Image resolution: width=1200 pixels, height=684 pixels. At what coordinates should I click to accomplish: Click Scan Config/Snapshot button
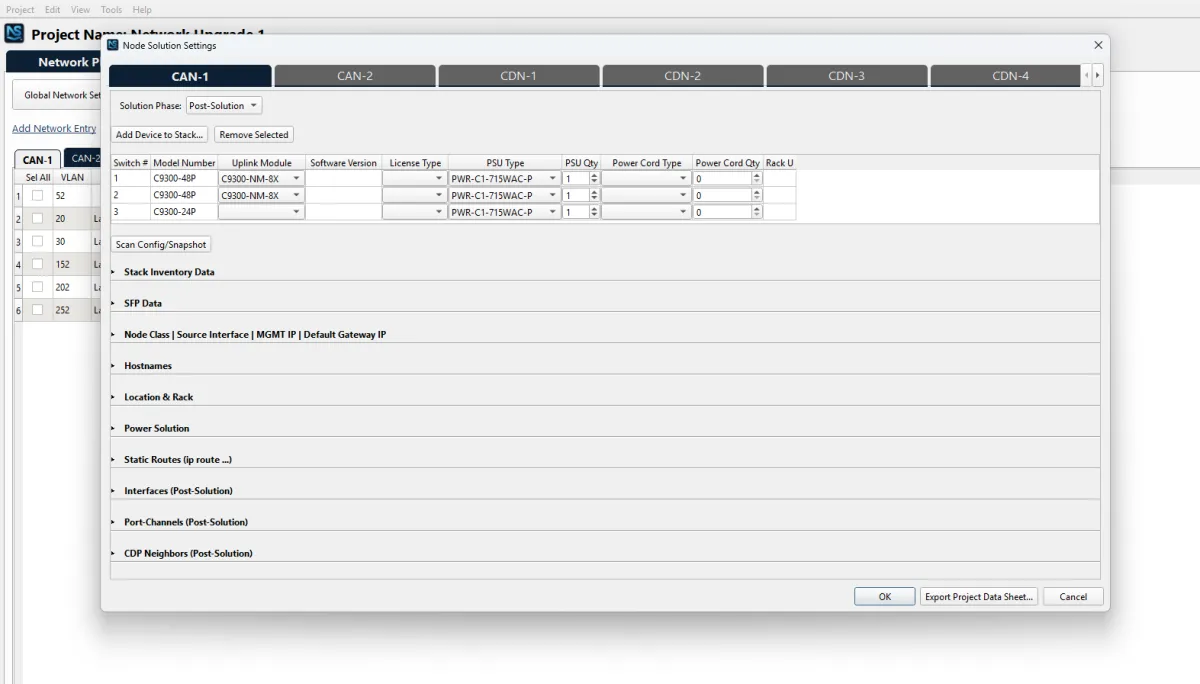click(x=161, y=244)
